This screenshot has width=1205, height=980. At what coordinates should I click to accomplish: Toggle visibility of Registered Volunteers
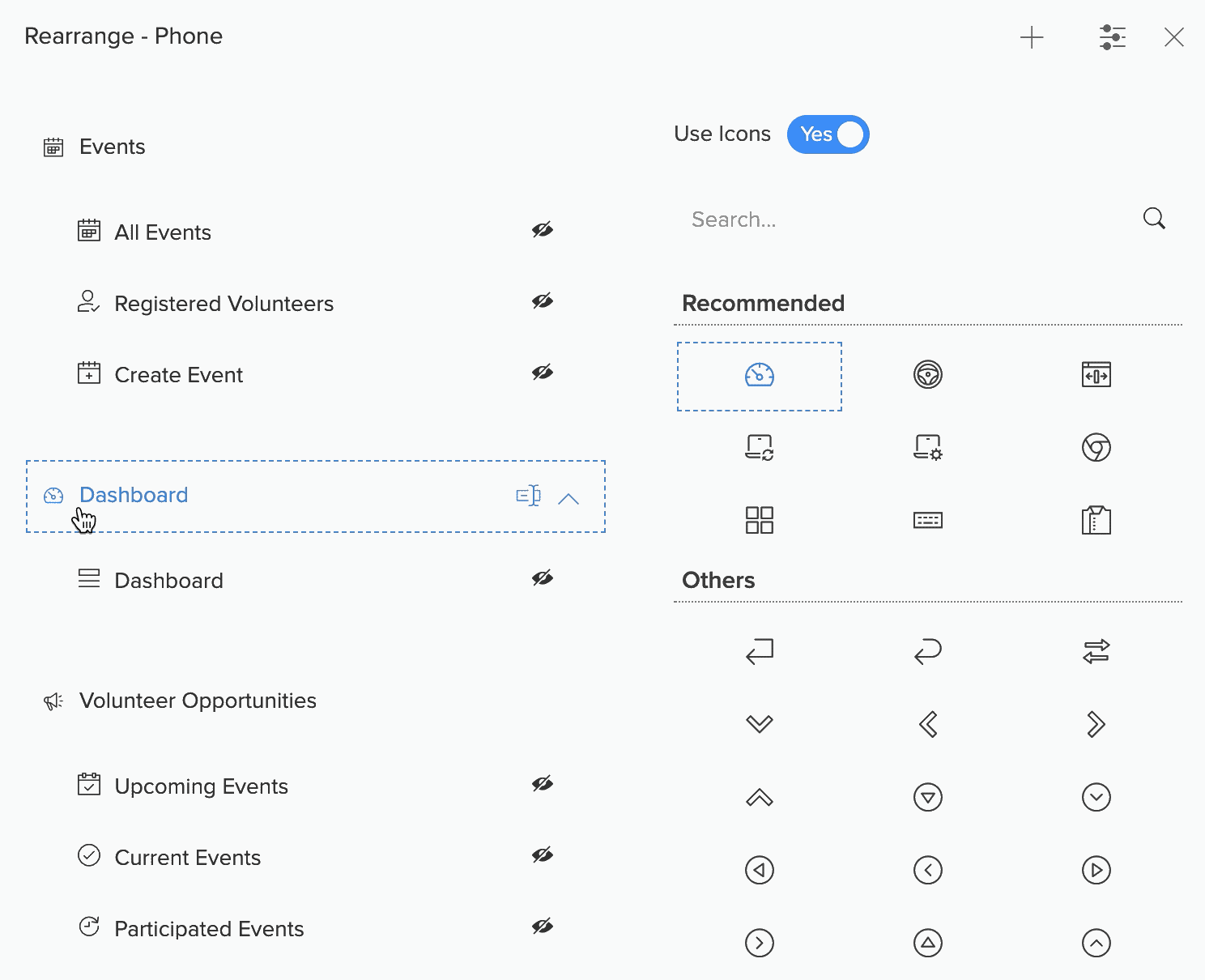[x=542, y=301]
